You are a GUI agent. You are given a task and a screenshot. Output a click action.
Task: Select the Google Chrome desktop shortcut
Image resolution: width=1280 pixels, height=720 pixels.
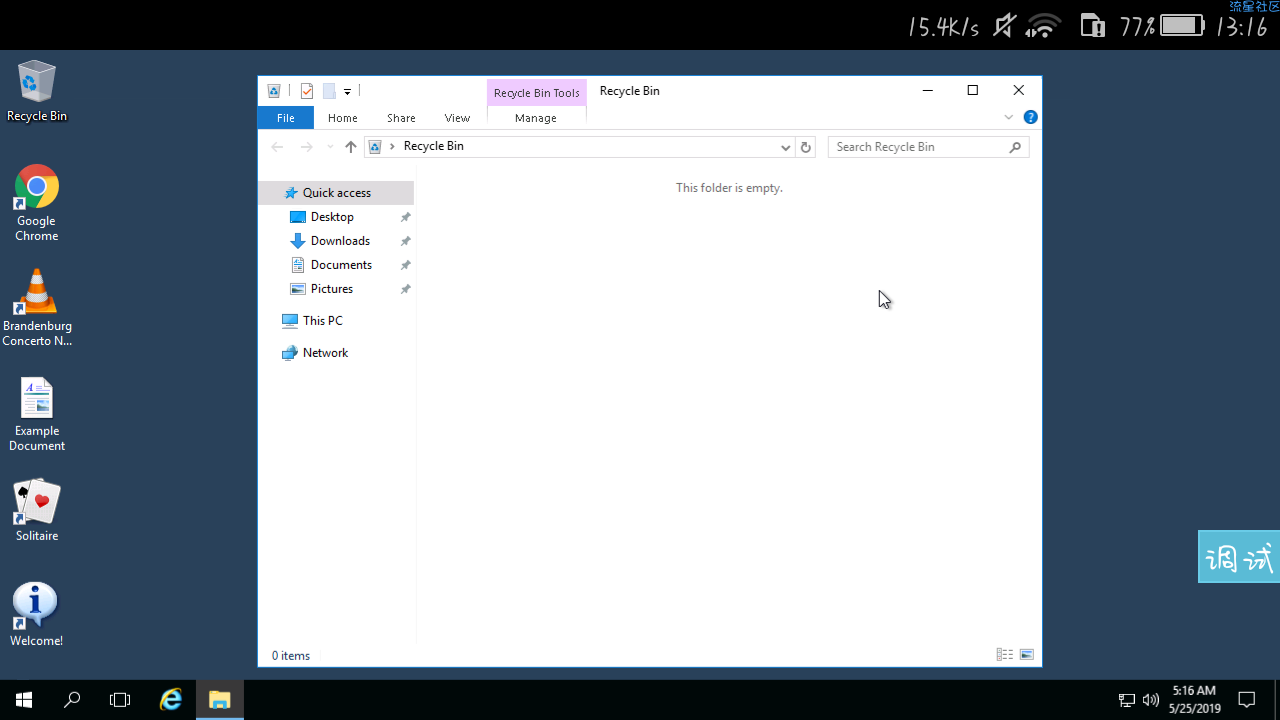coord(37,204)
